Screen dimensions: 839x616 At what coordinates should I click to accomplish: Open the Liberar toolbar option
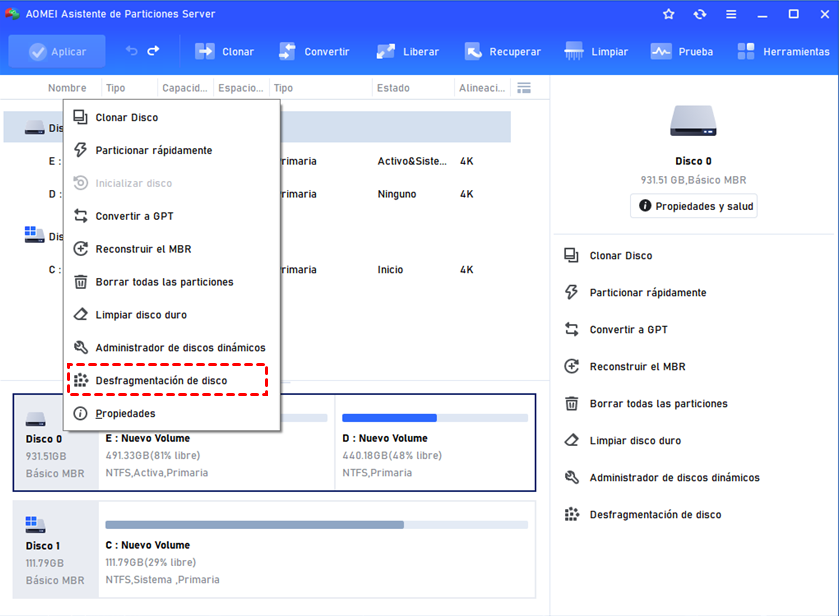pos(408,51)
